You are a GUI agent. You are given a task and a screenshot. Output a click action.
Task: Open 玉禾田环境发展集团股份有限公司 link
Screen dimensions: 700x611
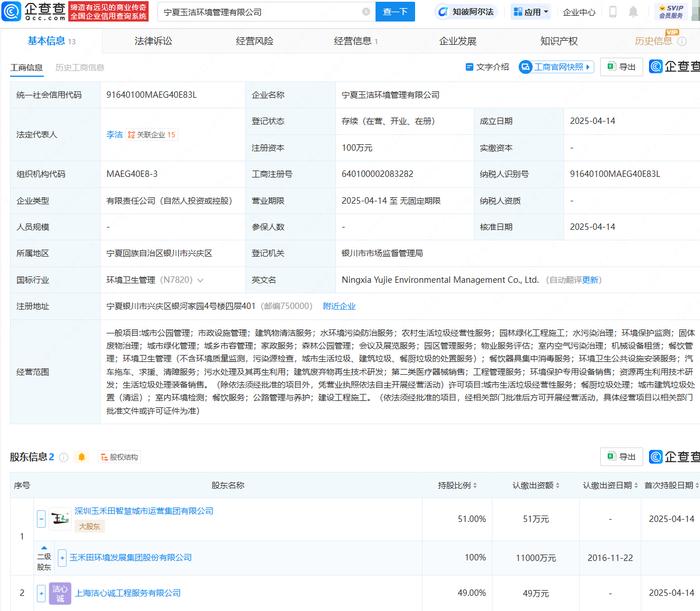[x=130, y=558]
